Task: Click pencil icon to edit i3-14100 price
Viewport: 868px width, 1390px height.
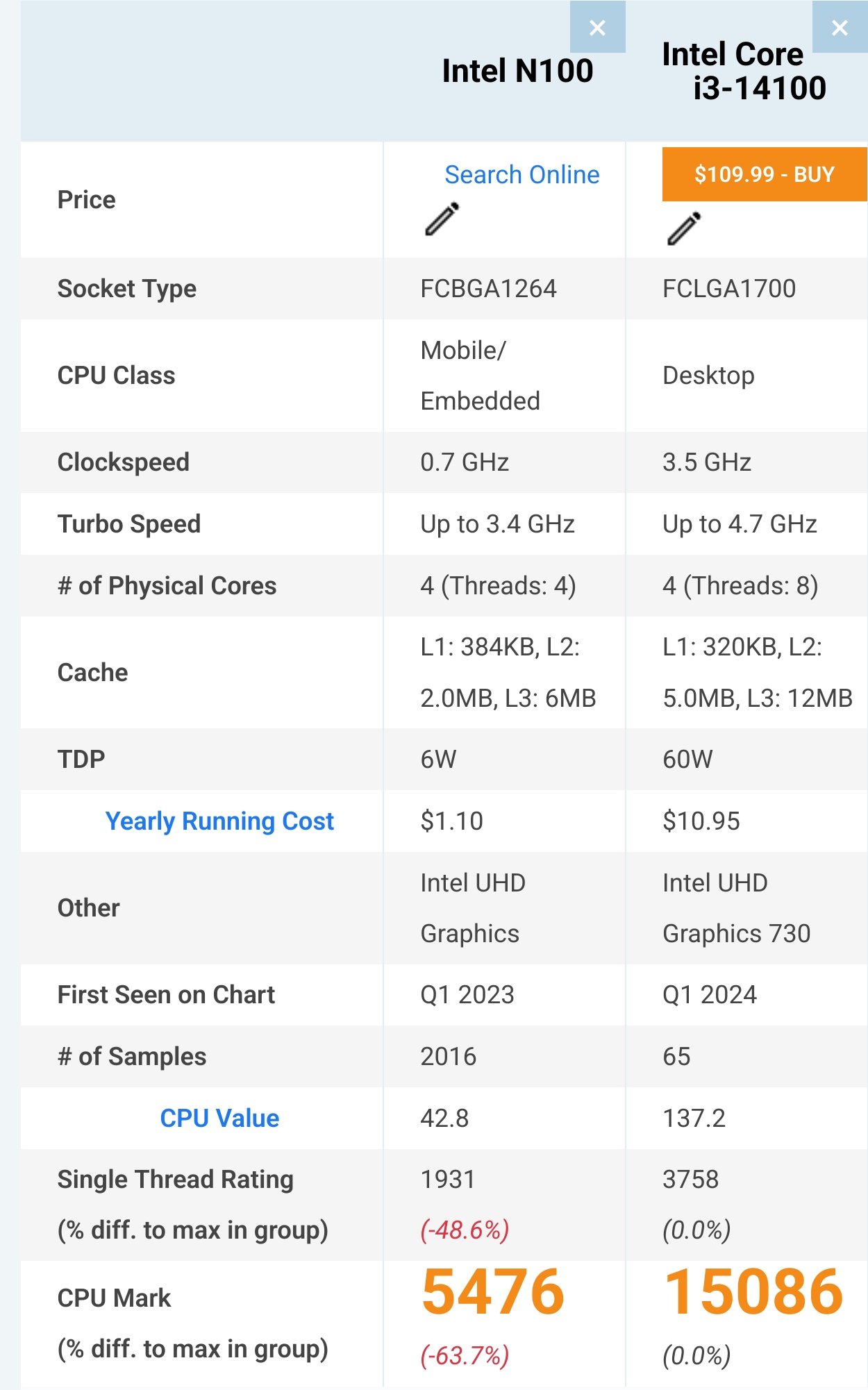Action: [x=684, y=228]
